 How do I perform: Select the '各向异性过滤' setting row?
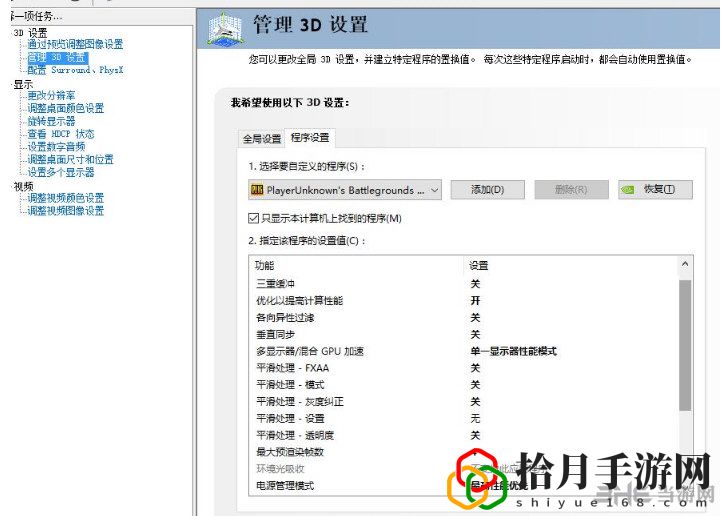pos(463,317)
